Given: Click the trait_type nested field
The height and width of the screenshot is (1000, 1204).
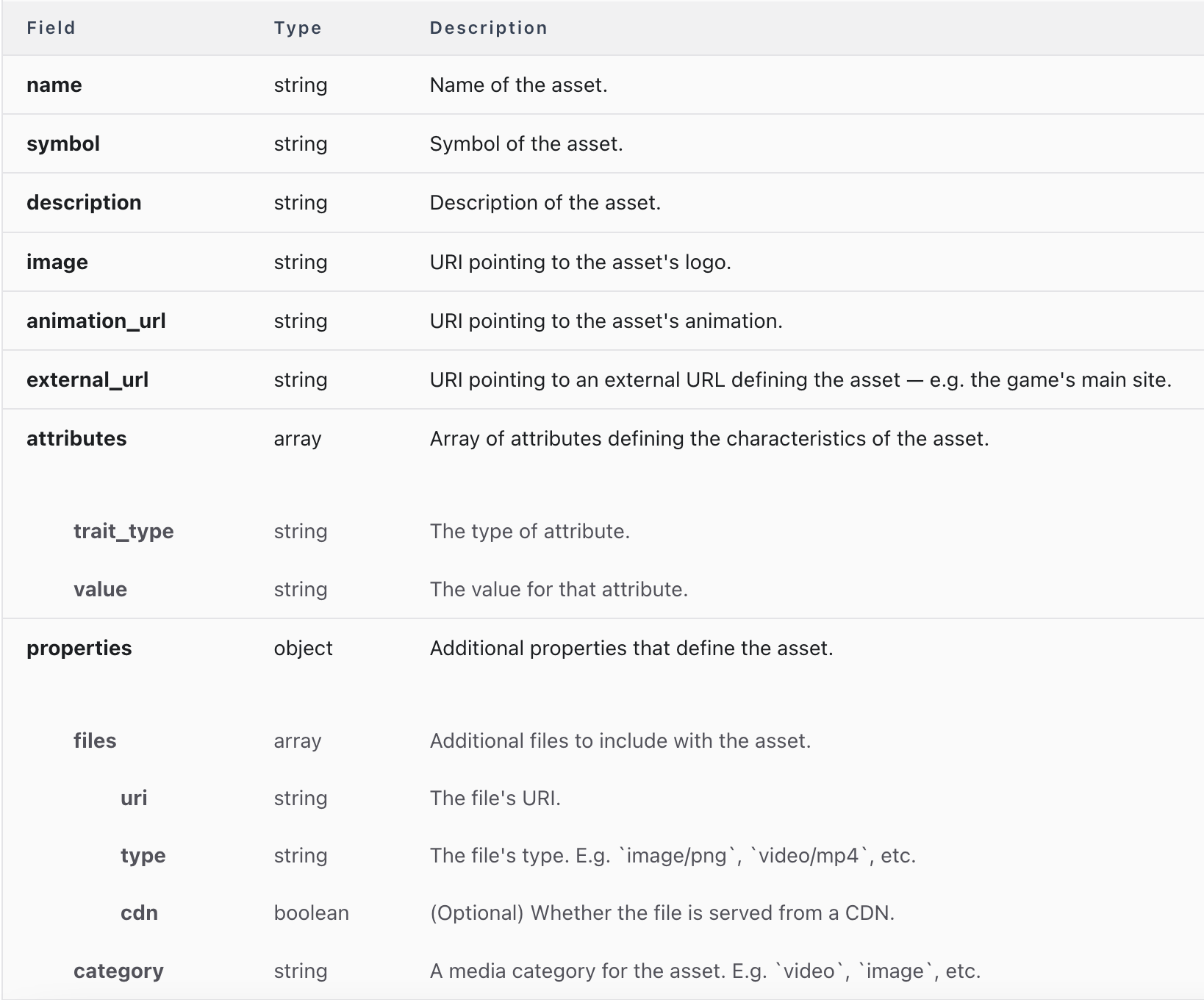Looking at the screenshot, I should pyautogui.click(x=123, y=531).
